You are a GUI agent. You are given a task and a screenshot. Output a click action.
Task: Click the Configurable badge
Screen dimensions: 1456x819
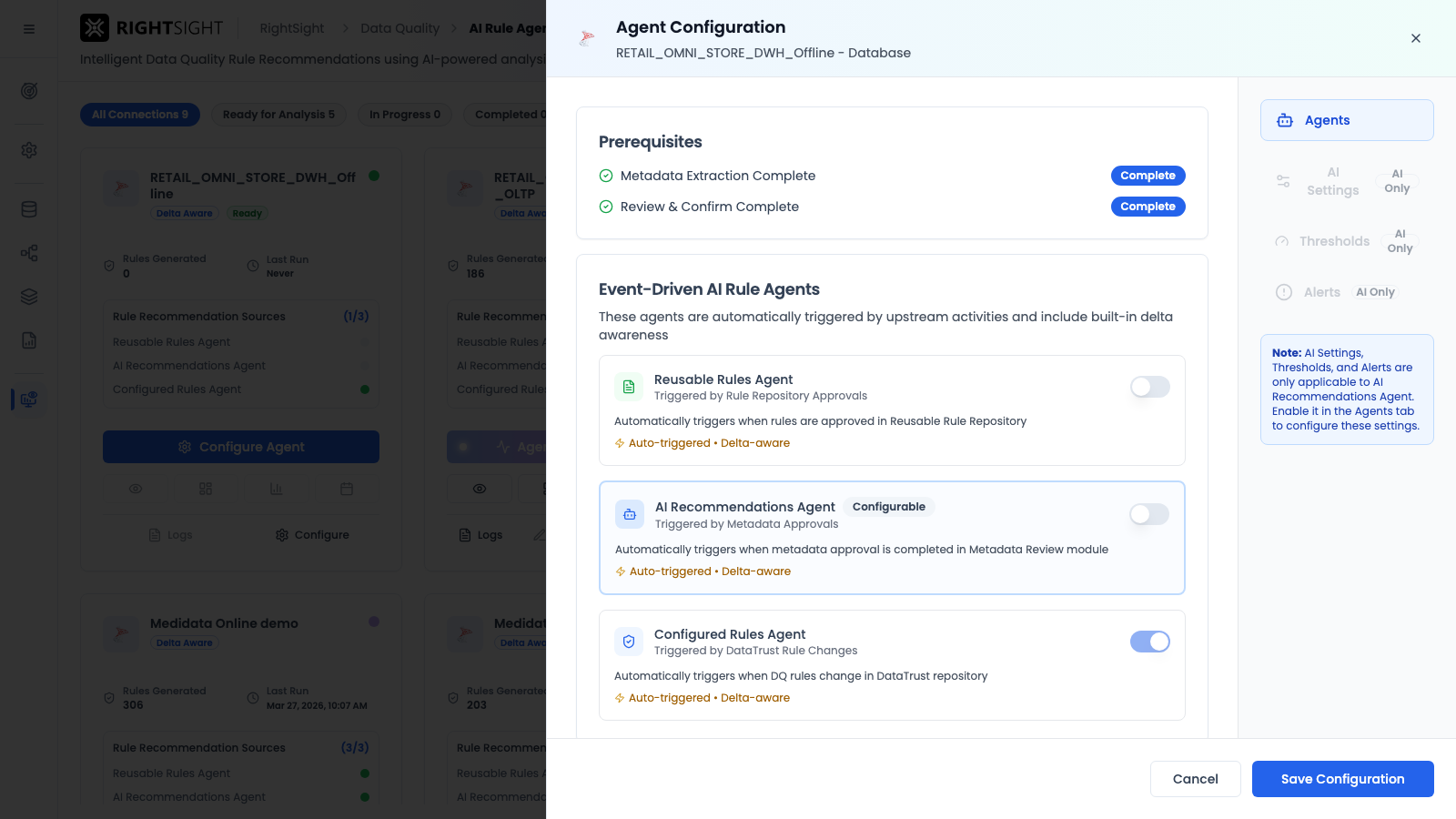[x=889, y=507]
